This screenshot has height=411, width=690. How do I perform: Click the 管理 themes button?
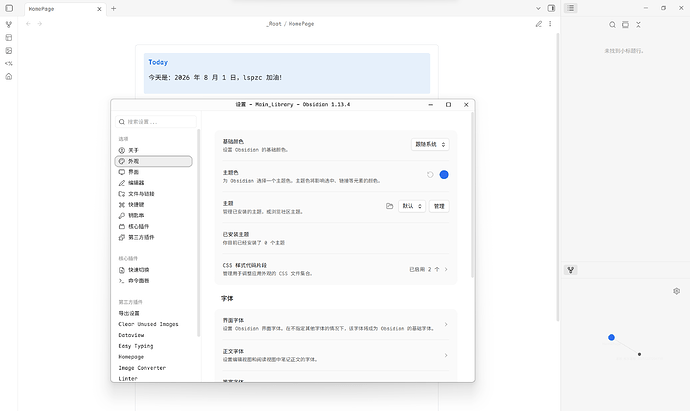pos(439,206)
